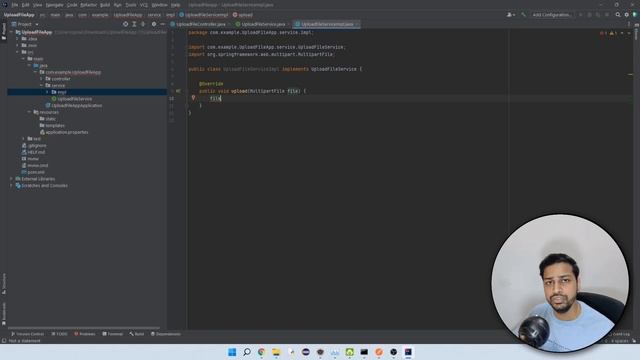Expand the impl package
The image size is (640, 360).
click(x=47, y=92)
